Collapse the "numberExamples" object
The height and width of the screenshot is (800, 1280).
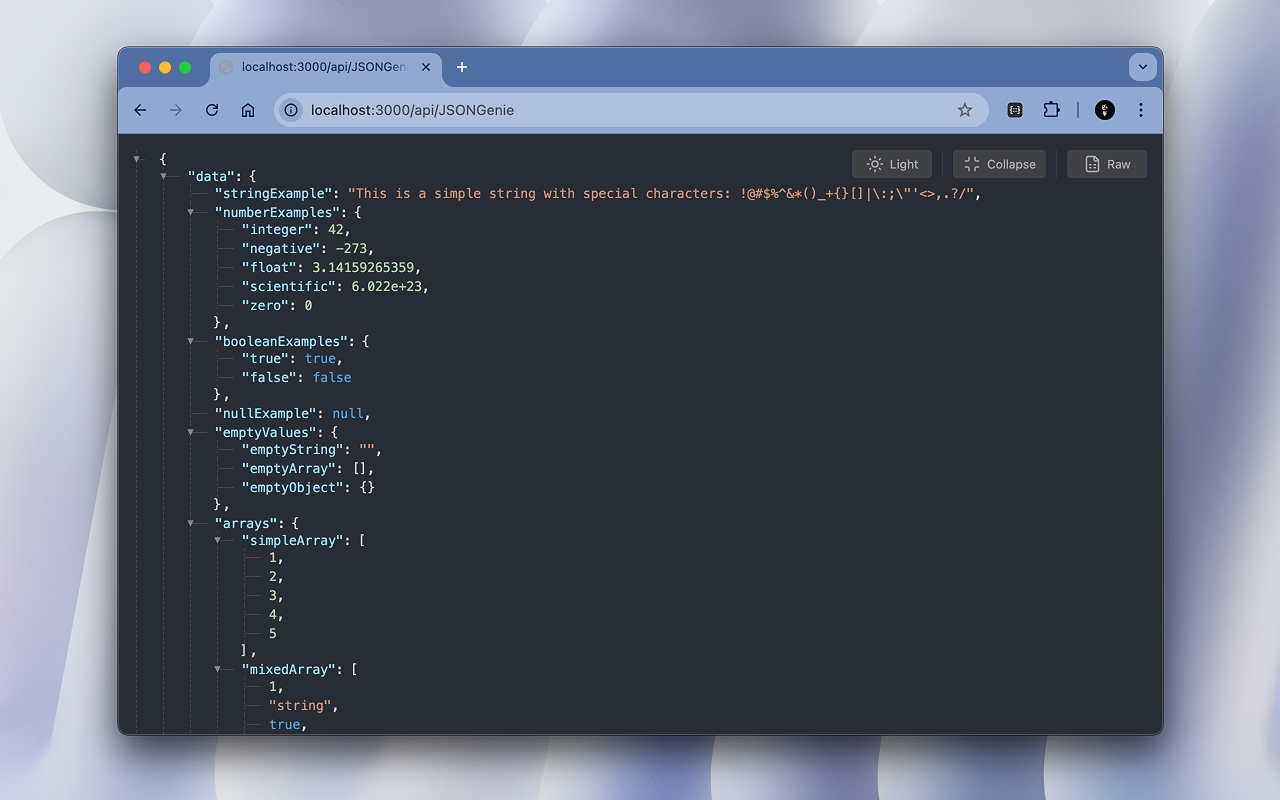pyautogui.click(x=192, y=212)
